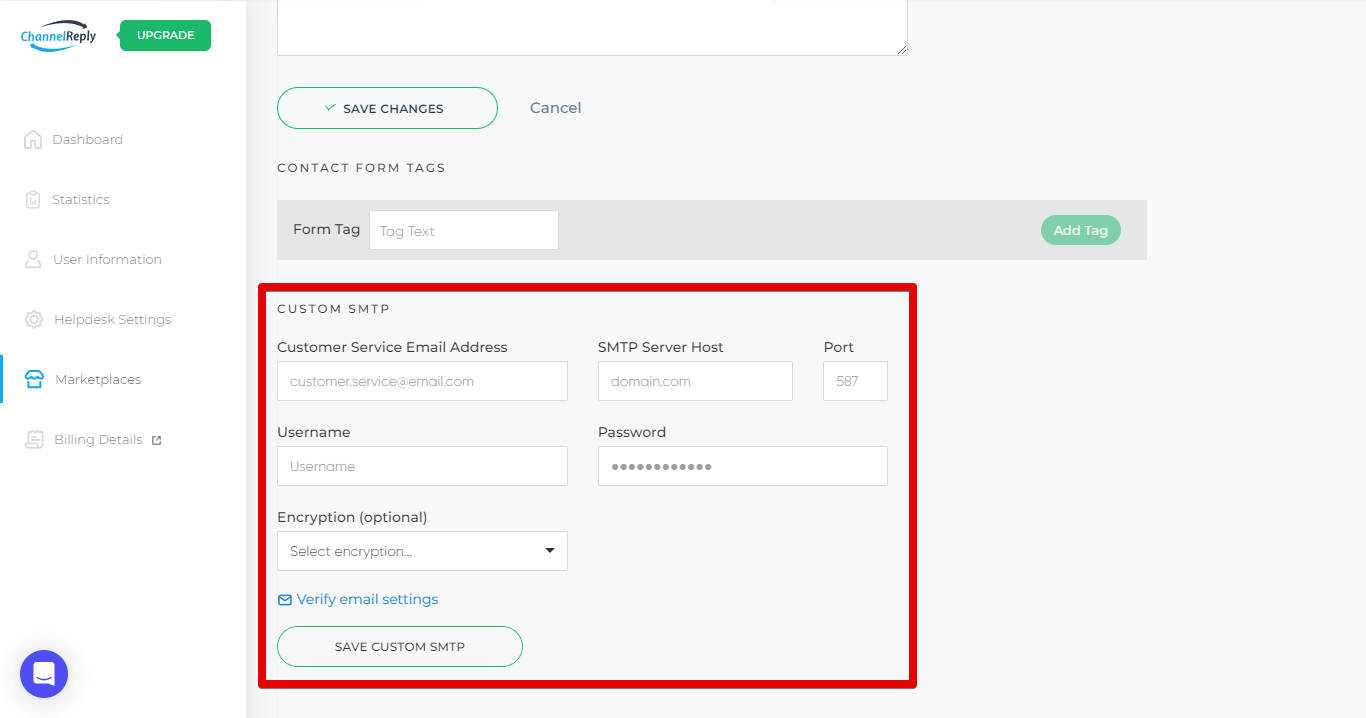Viewport: 1366px width, 718px height.
Task: Click the green UPGRADE button
Action: [x=165, y=35]
